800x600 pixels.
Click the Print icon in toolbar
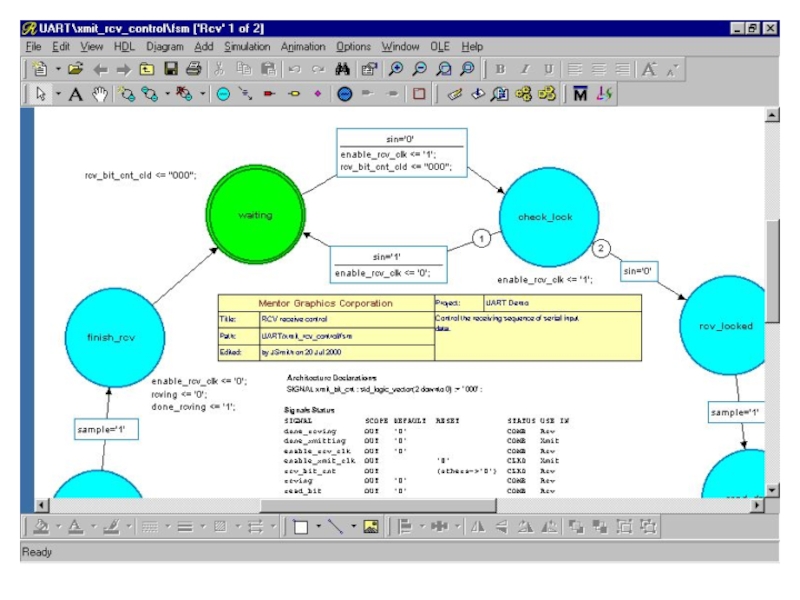tap(193, 70)
